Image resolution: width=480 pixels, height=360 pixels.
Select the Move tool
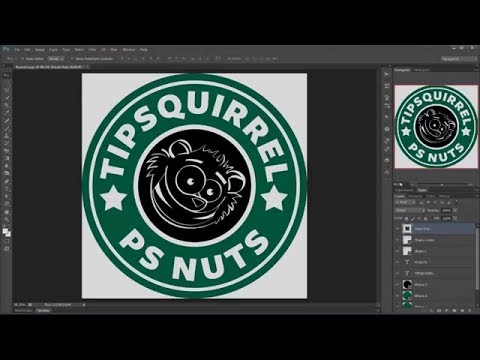pyautogui.click(x=6, y=75)
